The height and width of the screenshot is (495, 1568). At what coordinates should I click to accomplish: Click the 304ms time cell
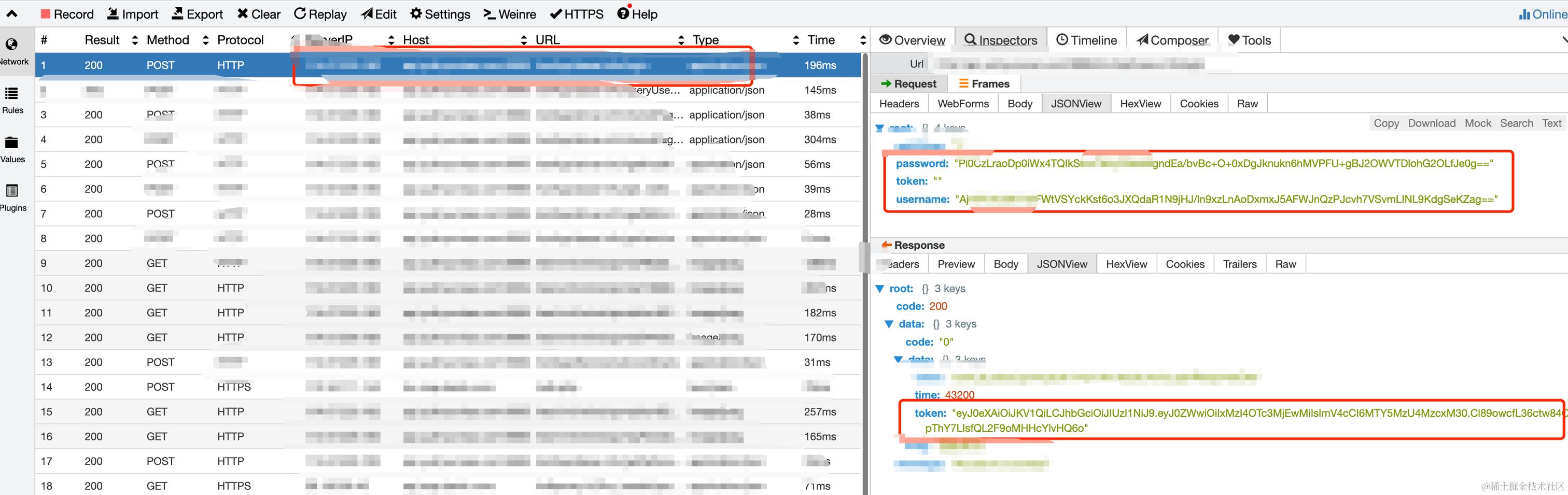tap(819, 140)
